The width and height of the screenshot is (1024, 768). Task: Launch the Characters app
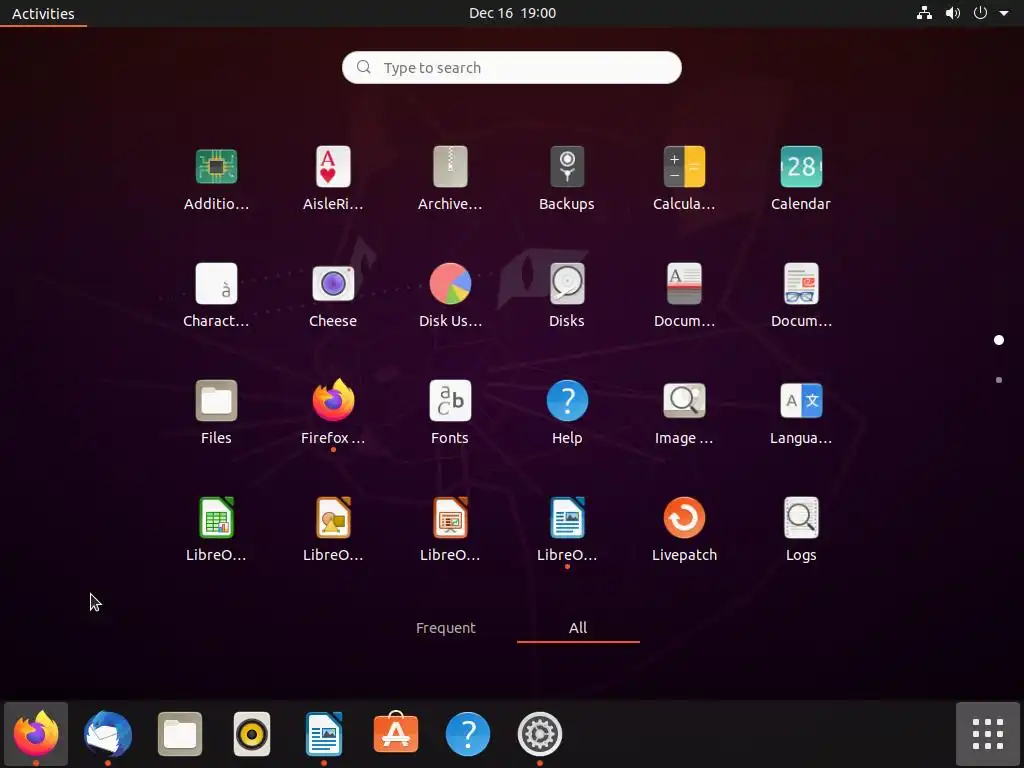click(x=216, y=283)
